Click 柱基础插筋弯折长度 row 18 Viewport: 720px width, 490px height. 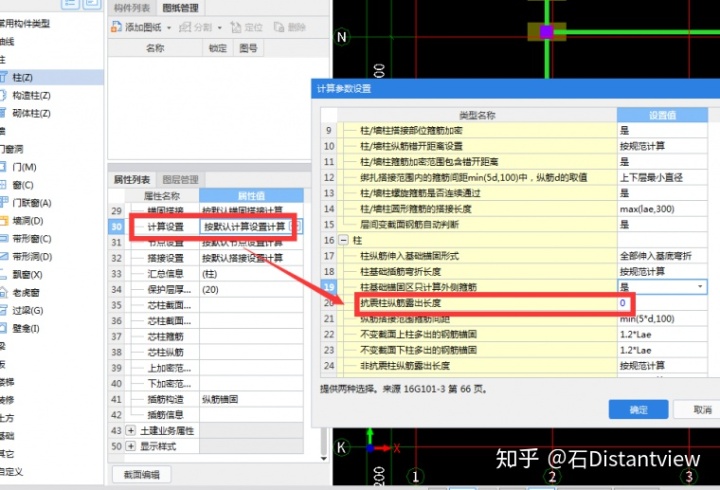click(514, 271)
